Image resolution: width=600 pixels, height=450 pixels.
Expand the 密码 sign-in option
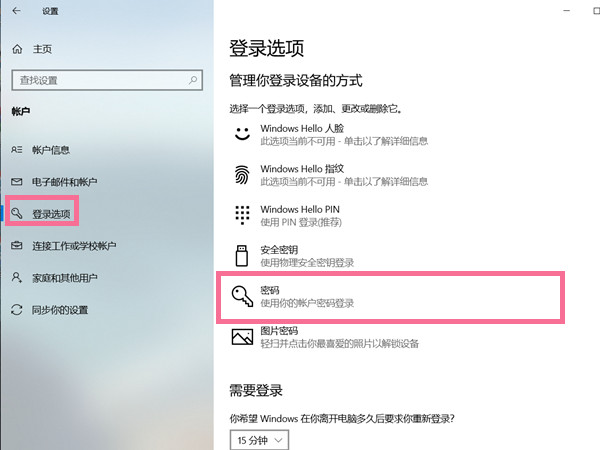(390, 295)
